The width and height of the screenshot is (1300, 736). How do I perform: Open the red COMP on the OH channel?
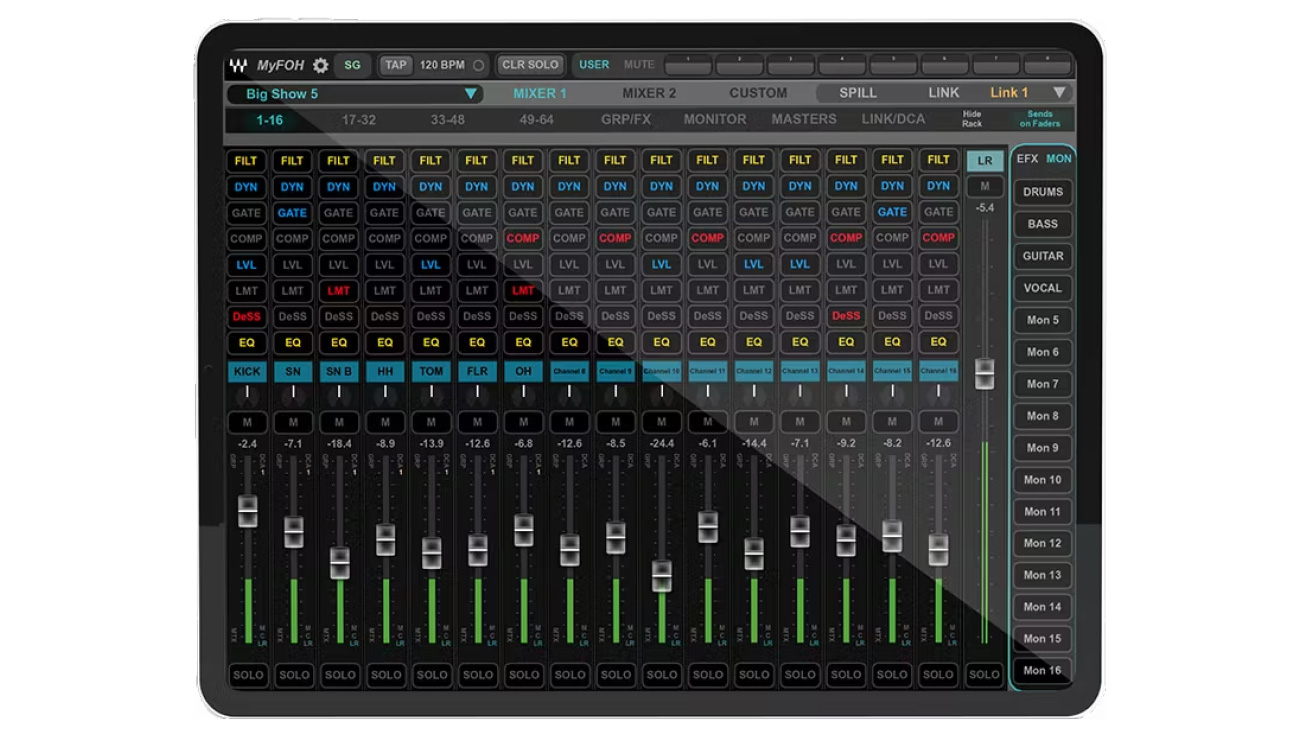click(522, 238)
